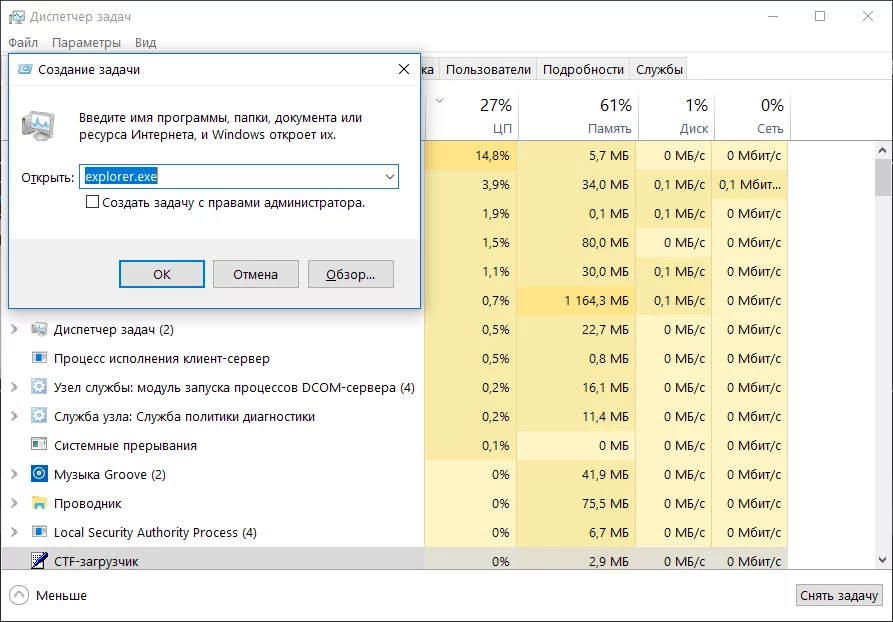Image resolution: width=893 pixels, height=622 pixels.
Task: Enable creating task with administrator rights checkbox
Action: [x=92, y=202]
